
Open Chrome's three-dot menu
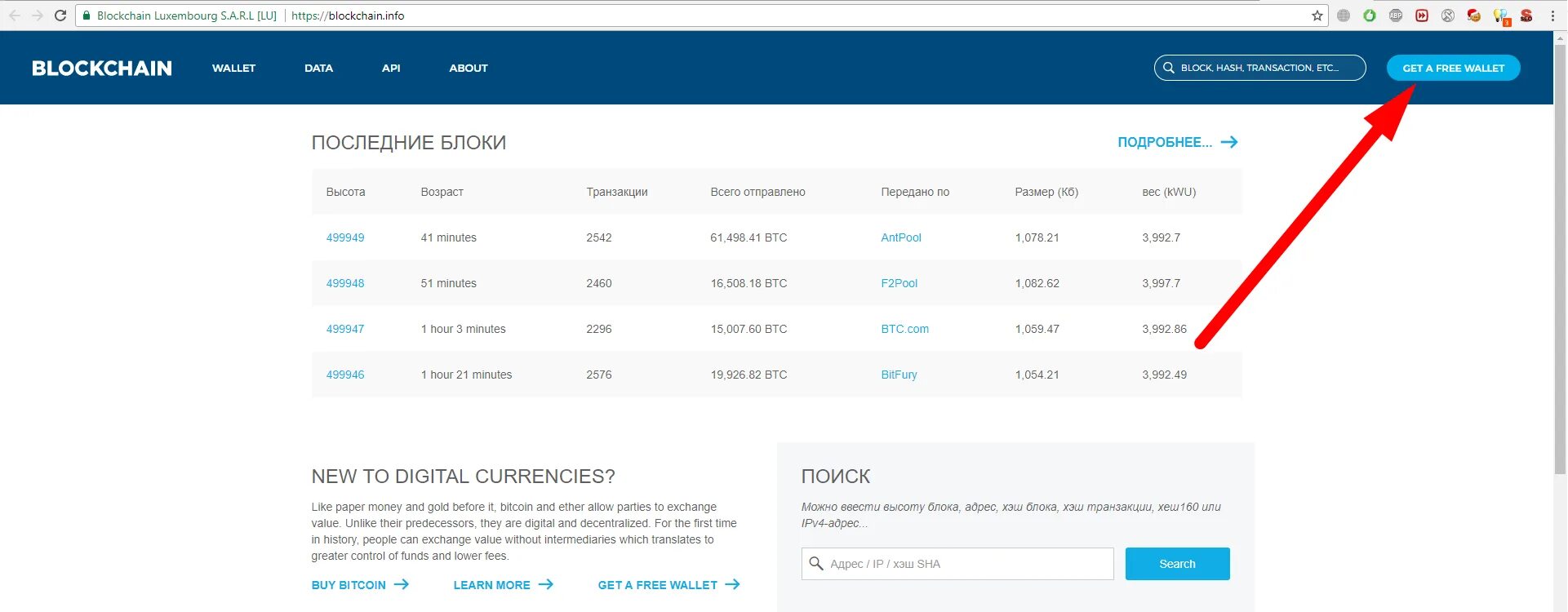[1552, 16]
